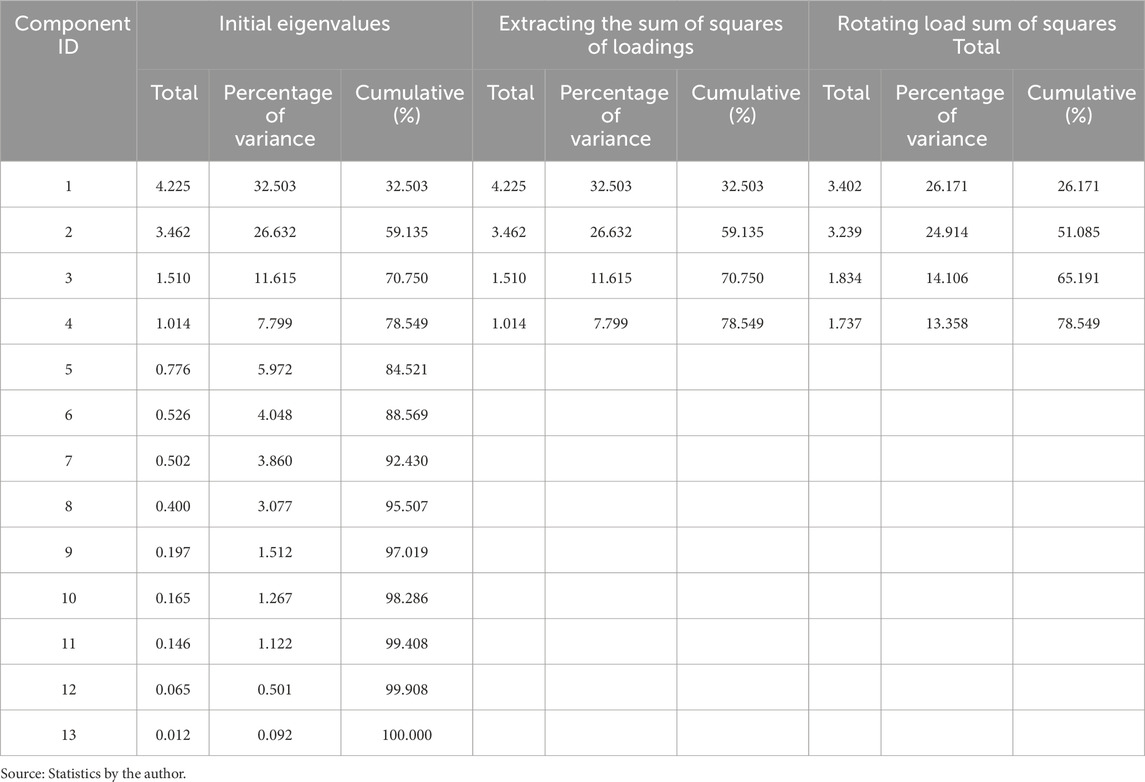Screen dimensions: 1145x782
Task: Click row label for component 5
Action: 68,369
